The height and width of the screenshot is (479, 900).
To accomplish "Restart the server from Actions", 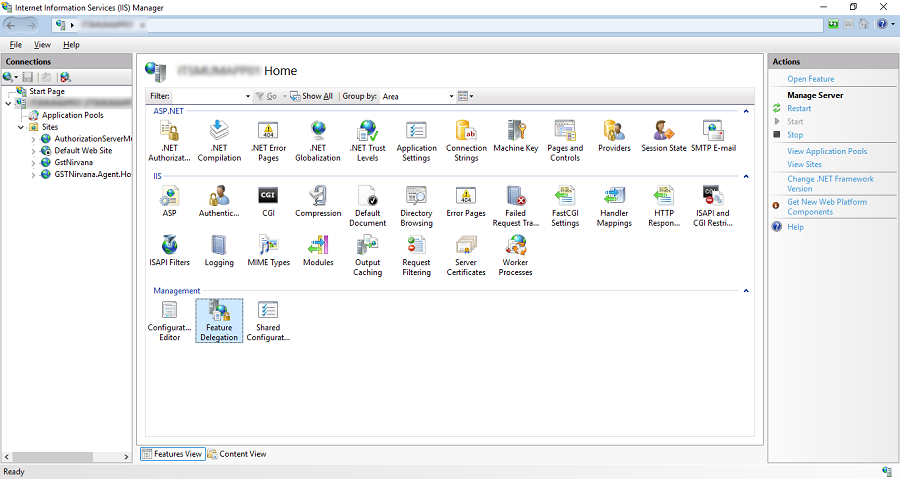I will [x=799, y=108].
